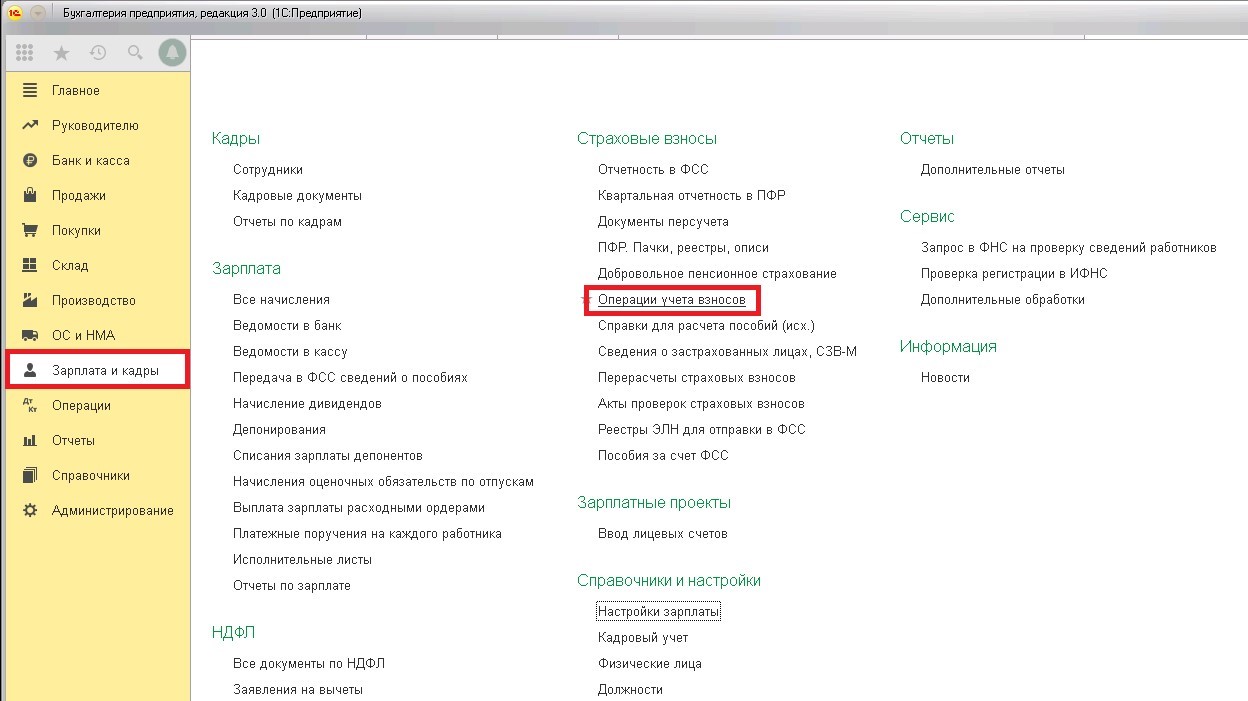Open Должности directory
The image size is (1248, 701).
(x=630, y=690)
